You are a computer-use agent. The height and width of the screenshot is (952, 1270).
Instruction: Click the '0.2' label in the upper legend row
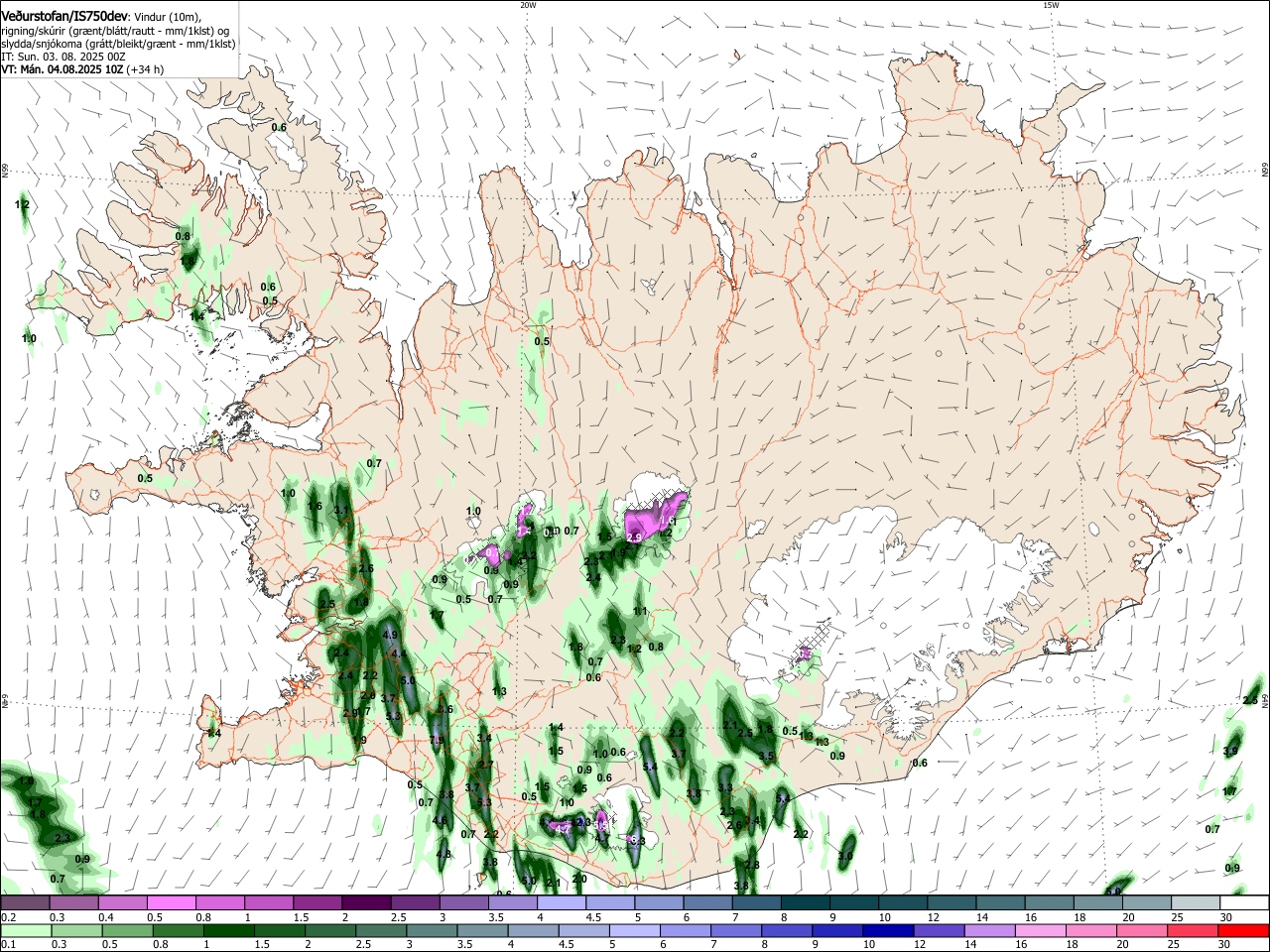click(x=8, y=918)
